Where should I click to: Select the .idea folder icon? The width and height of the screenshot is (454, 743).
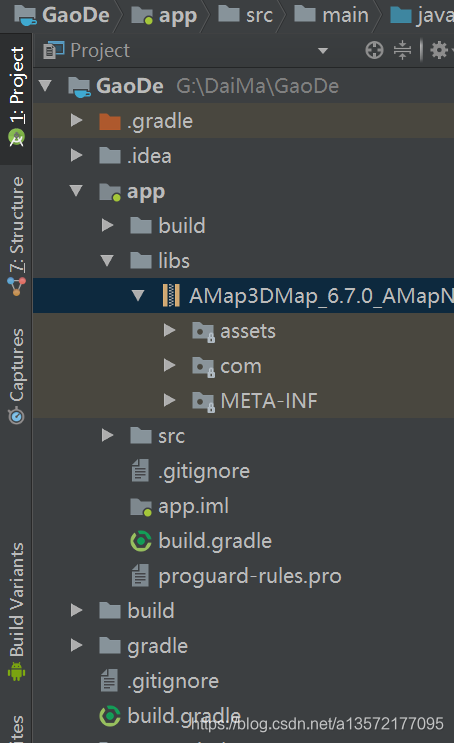(110, 156)
